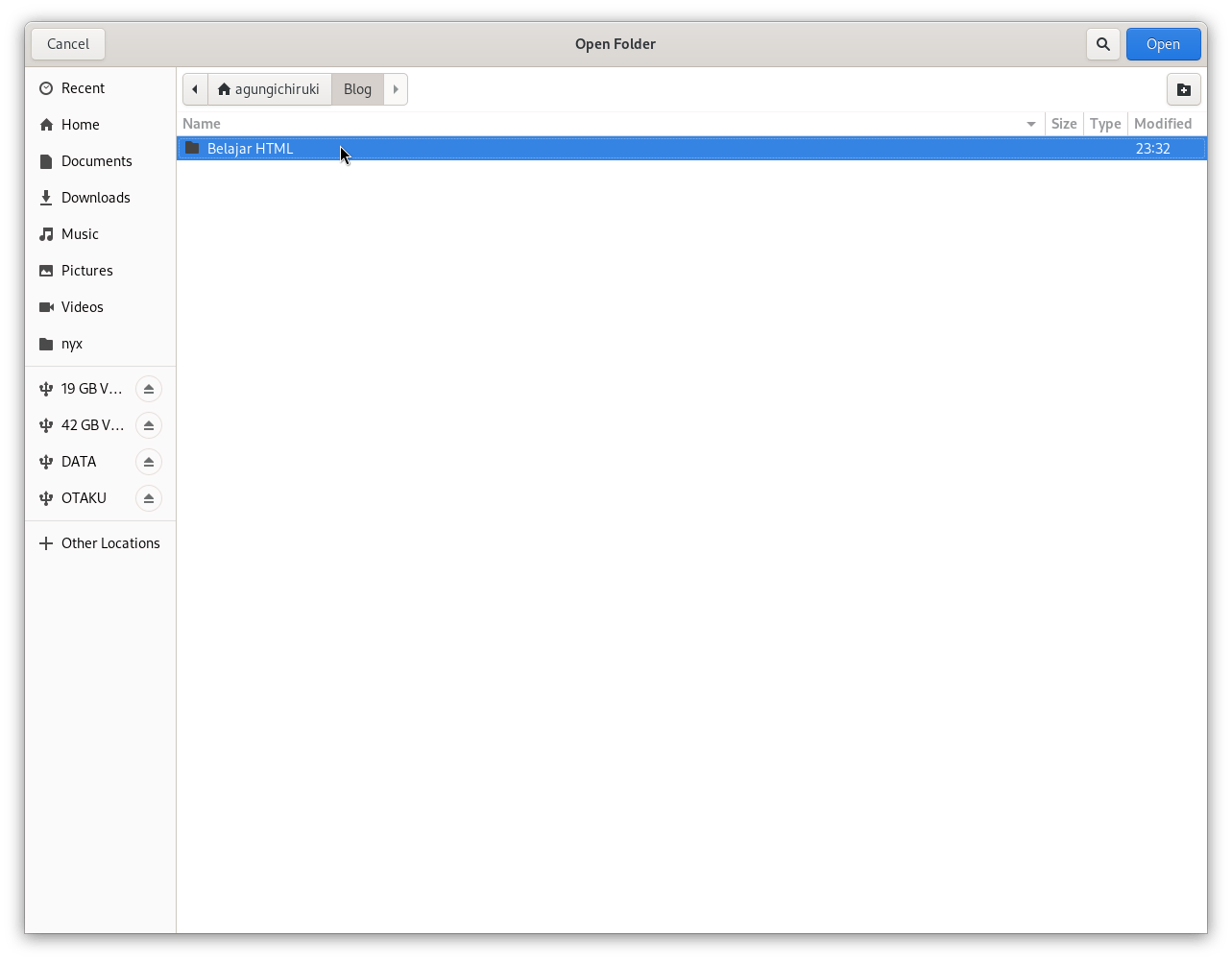Go back with the left path arrow
The image size is (1232, 961).
(195, 89)
